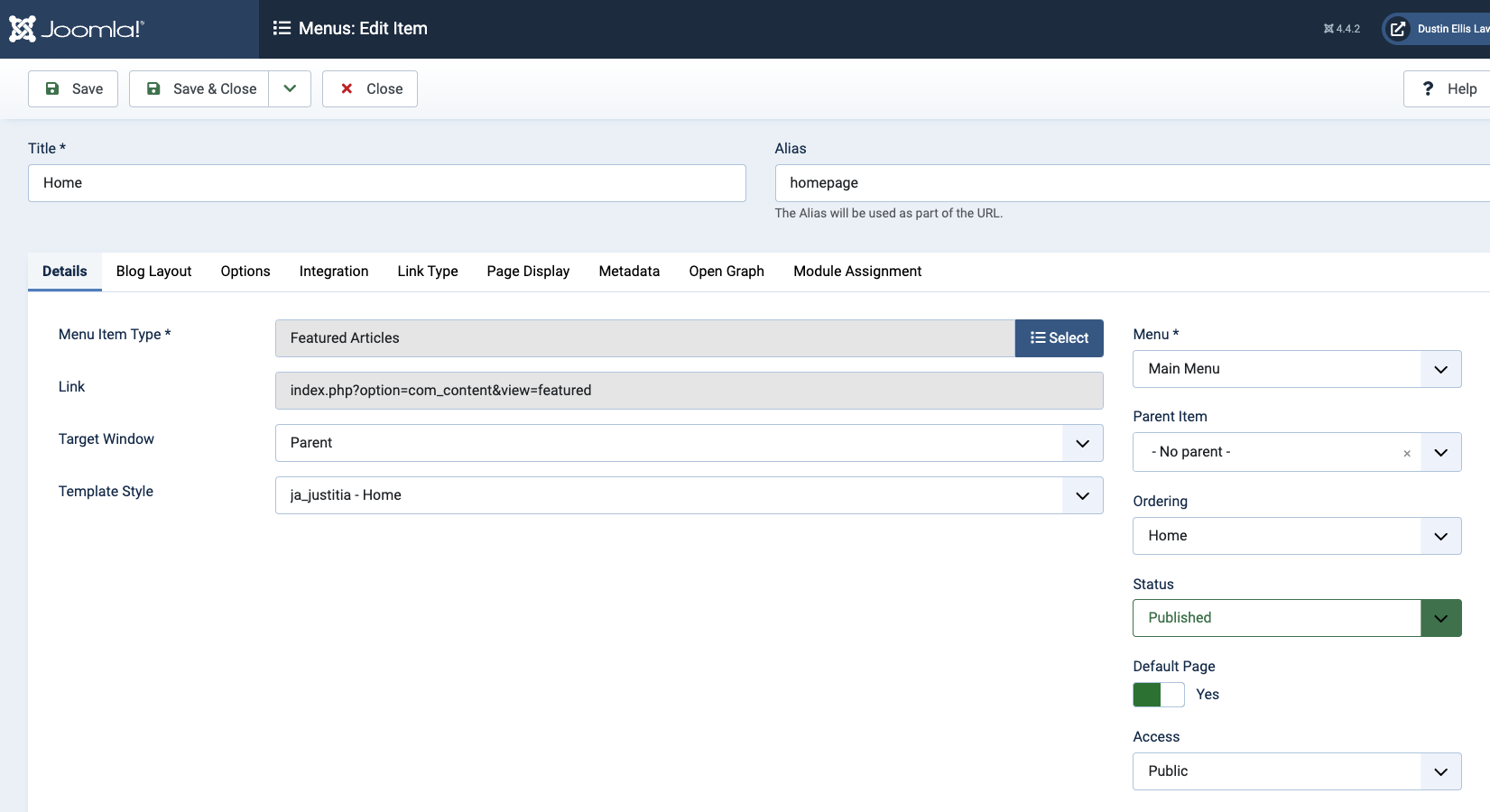Click the menu list icon beside page title
Screen dimensions: 1490x812
pos(282,29)
